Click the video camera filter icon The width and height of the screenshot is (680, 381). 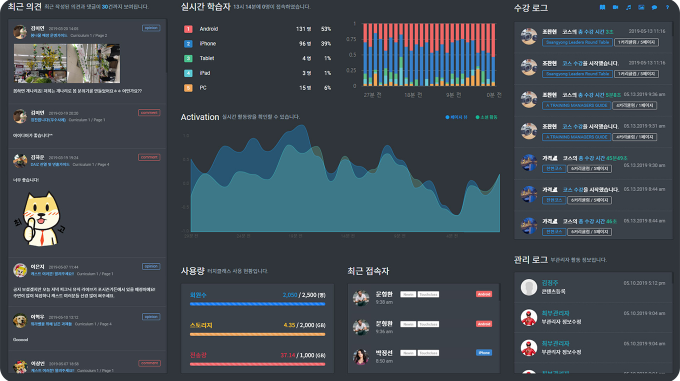tap(615, 7)
